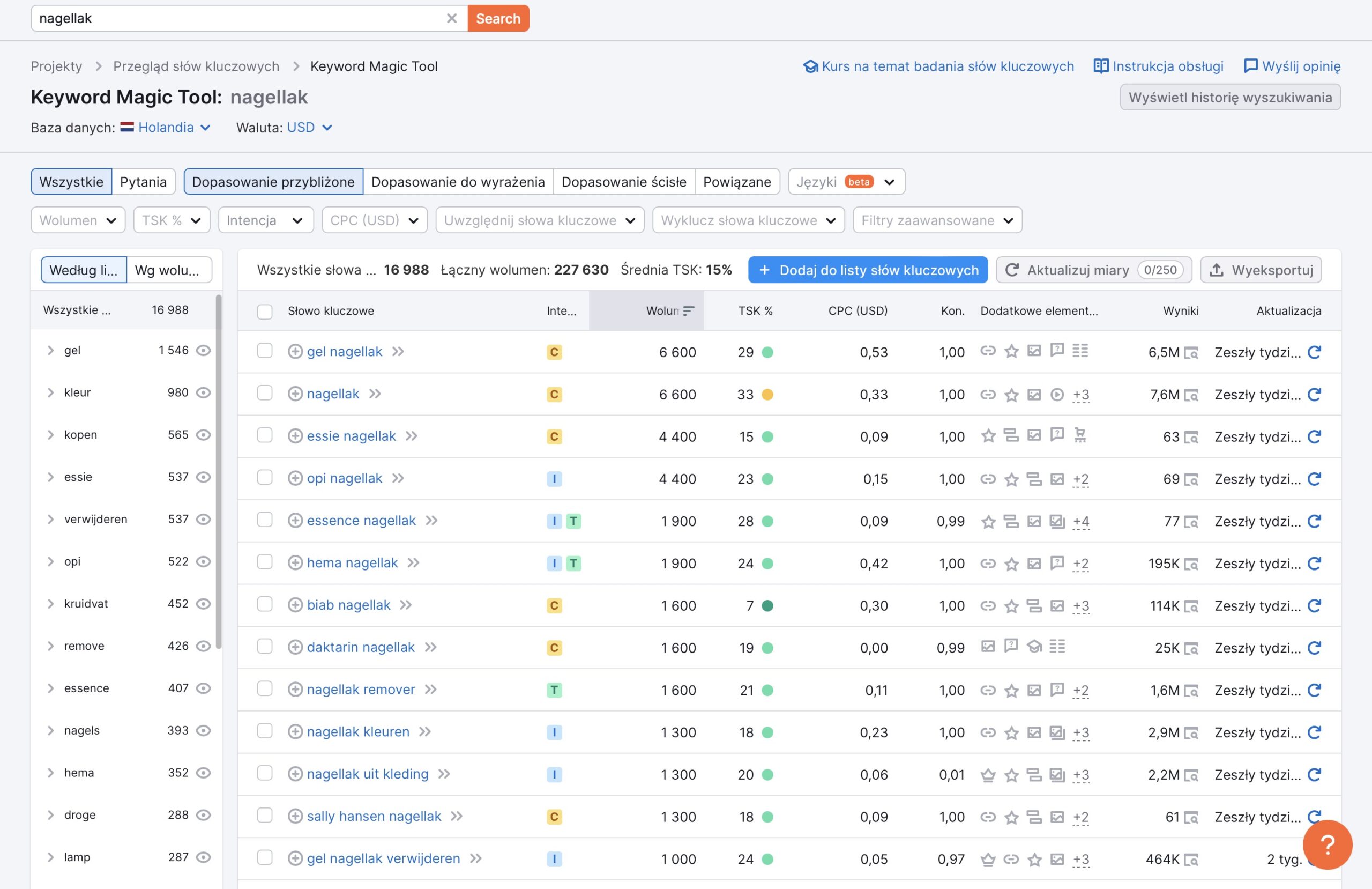Click Wolumen column sort icon

pyautogui.click(x=688, y=311)
